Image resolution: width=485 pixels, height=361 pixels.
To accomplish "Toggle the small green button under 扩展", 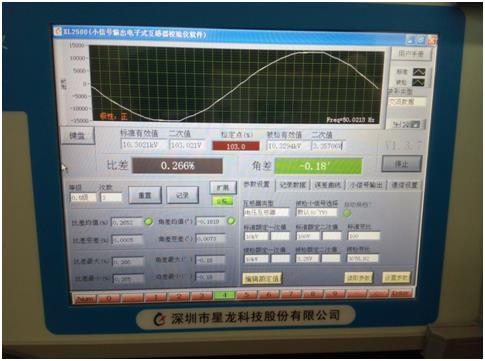I will (x=223, y=201).
